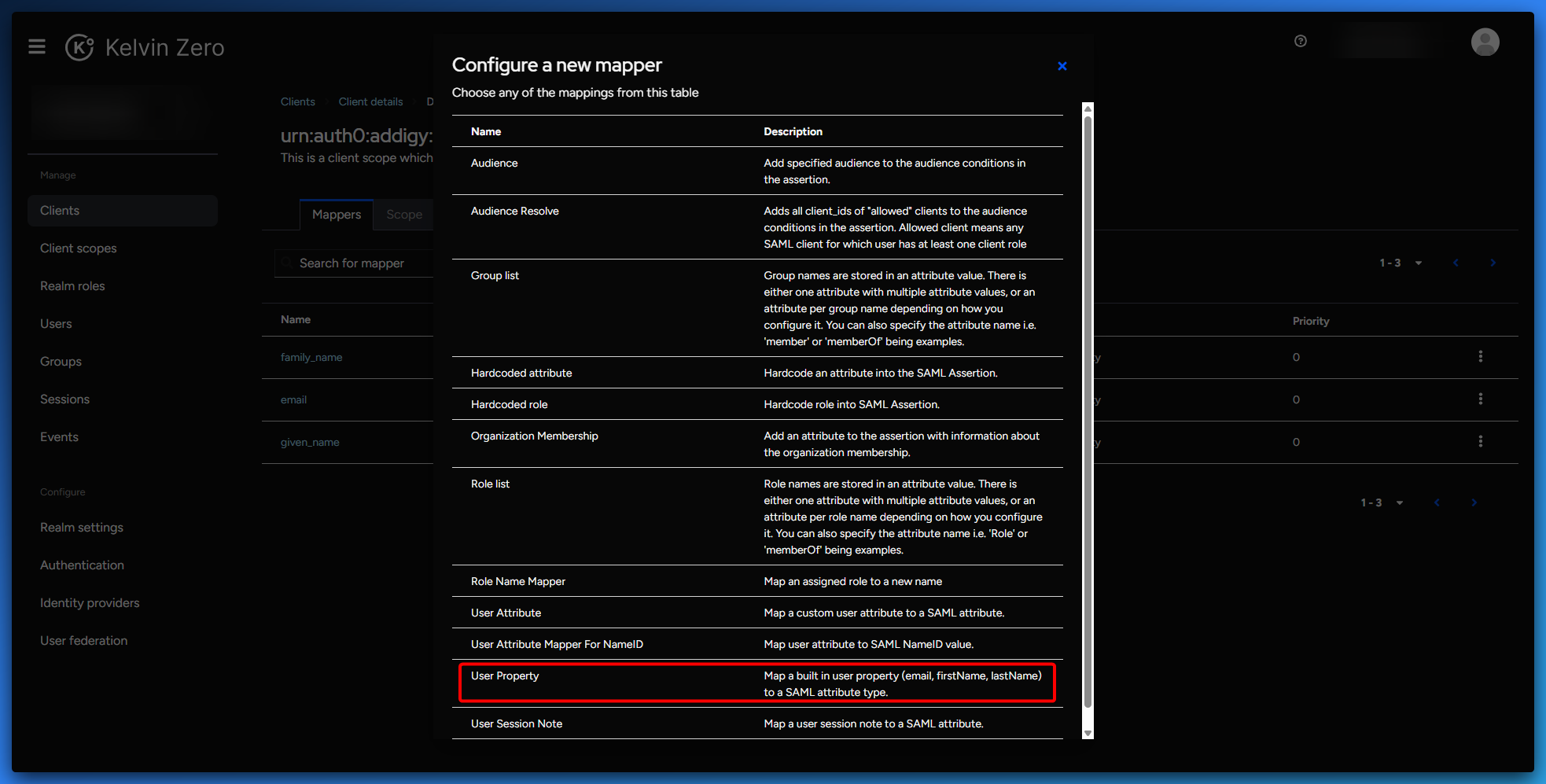Select the User Property mapper
Viewport: 1546px width, 784px height.
pos(757,683)
